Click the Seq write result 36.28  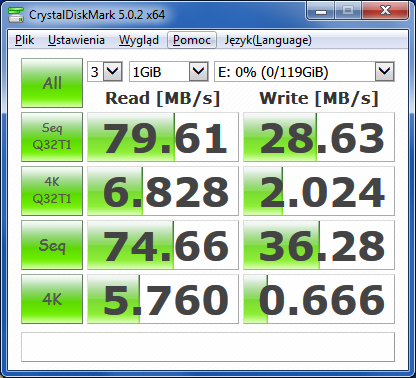tap(319, 245)
